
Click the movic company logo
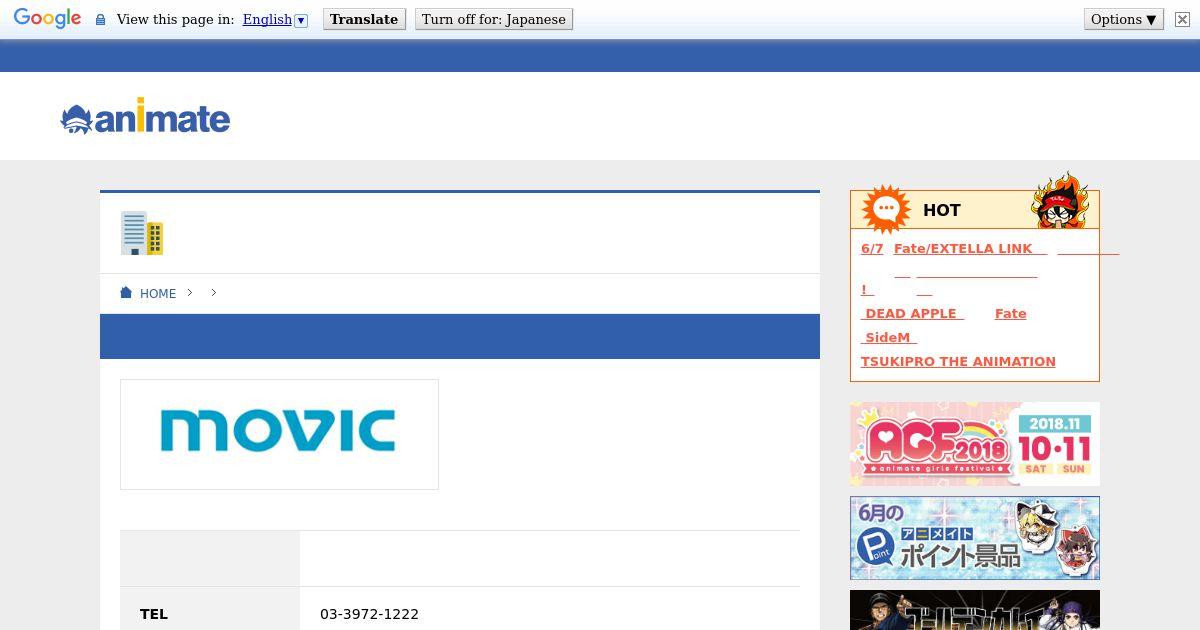tap(279, 434)
